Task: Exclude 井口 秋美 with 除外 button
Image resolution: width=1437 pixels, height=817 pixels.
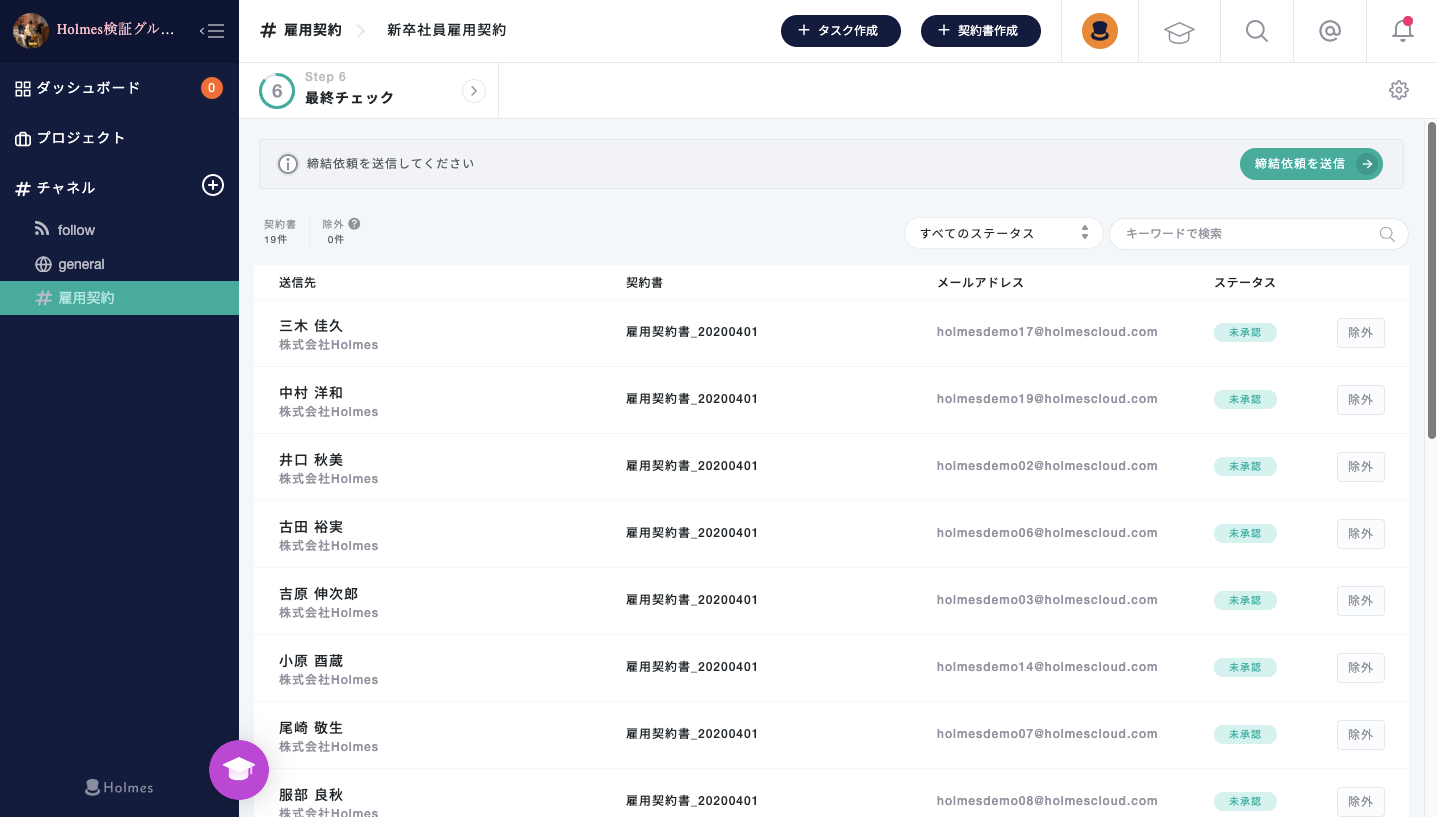Action: click(x=1360, y=467)
